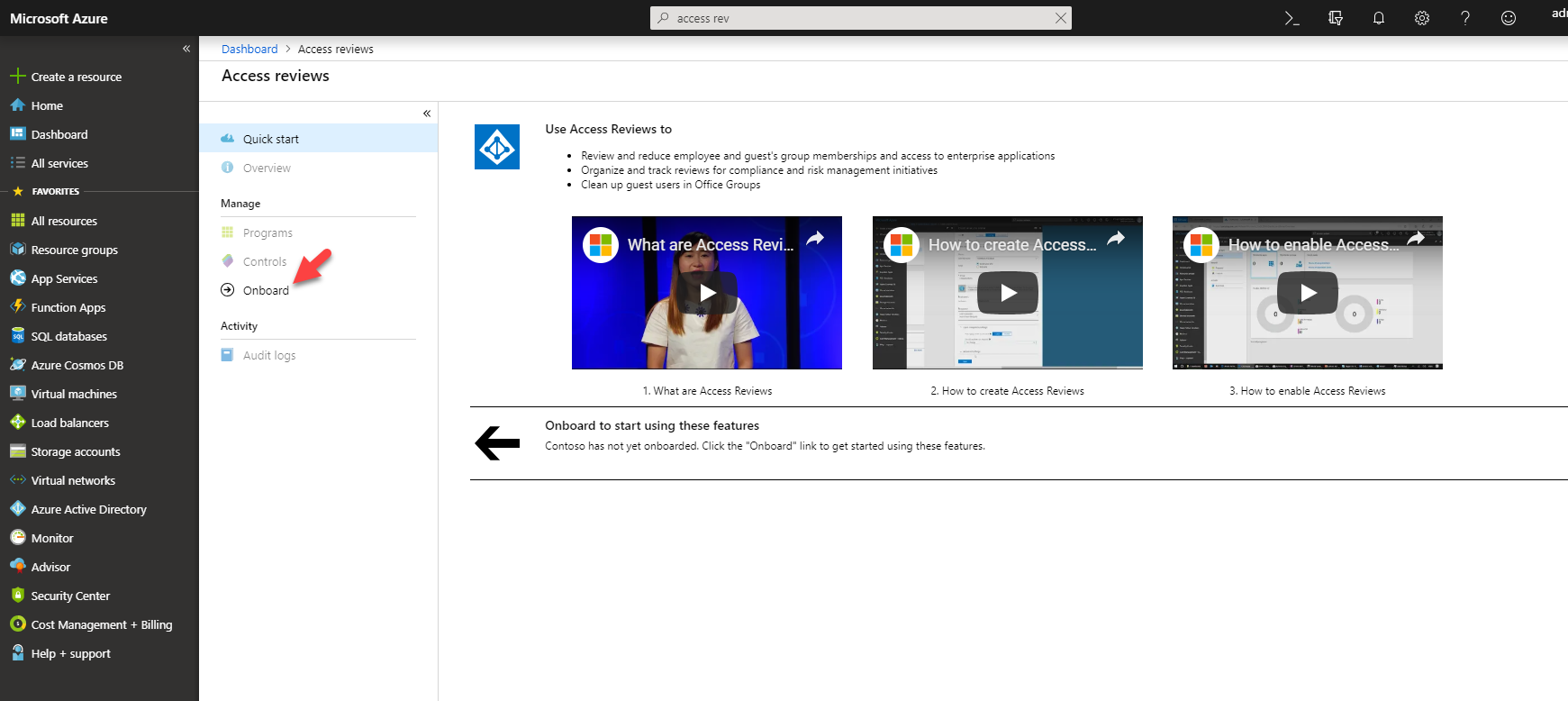Open the notifications bell
Screen dimensions: 1568x701
pos(1379,18)
